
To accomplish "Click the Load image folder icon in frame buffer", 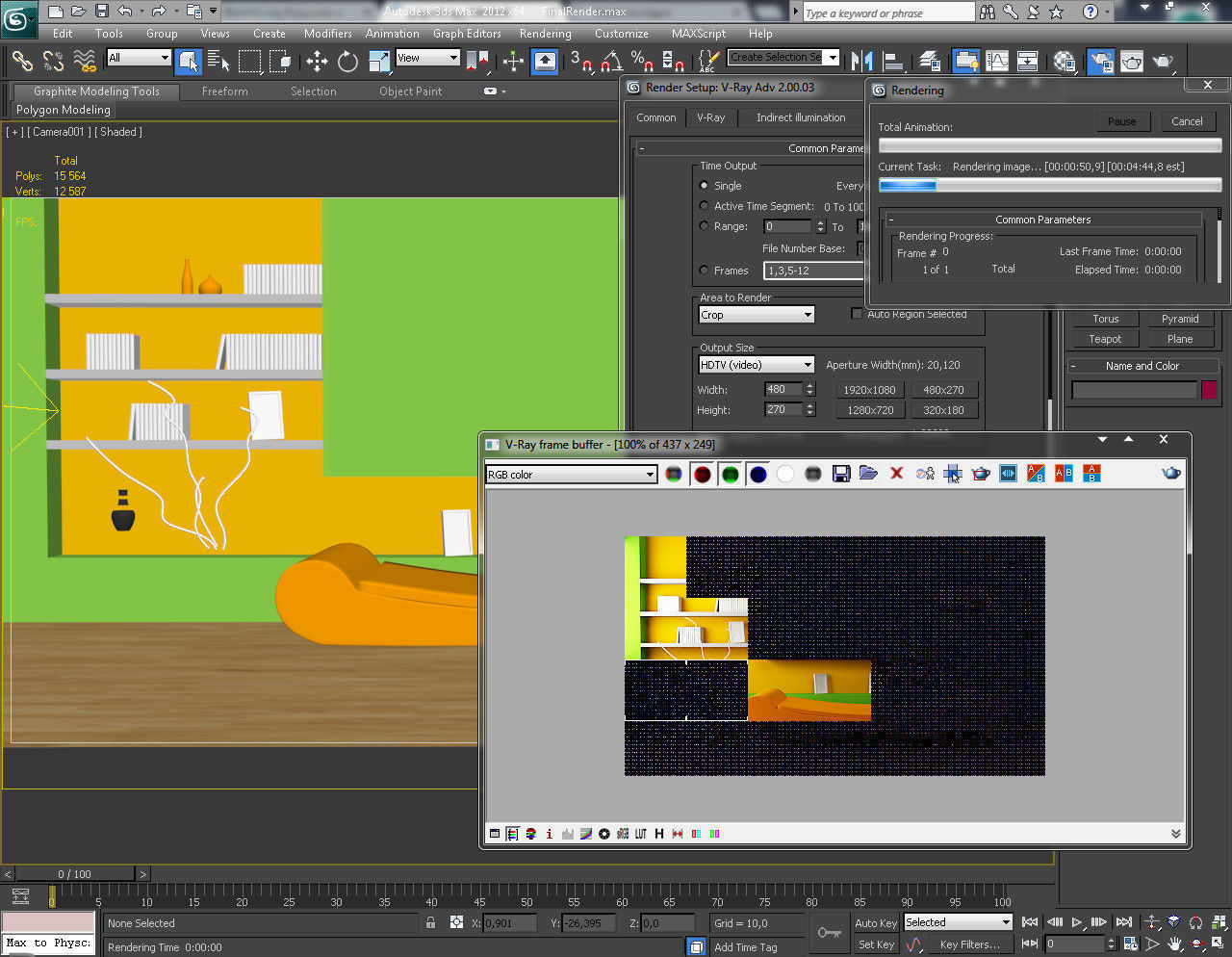I will coord(868,474).
